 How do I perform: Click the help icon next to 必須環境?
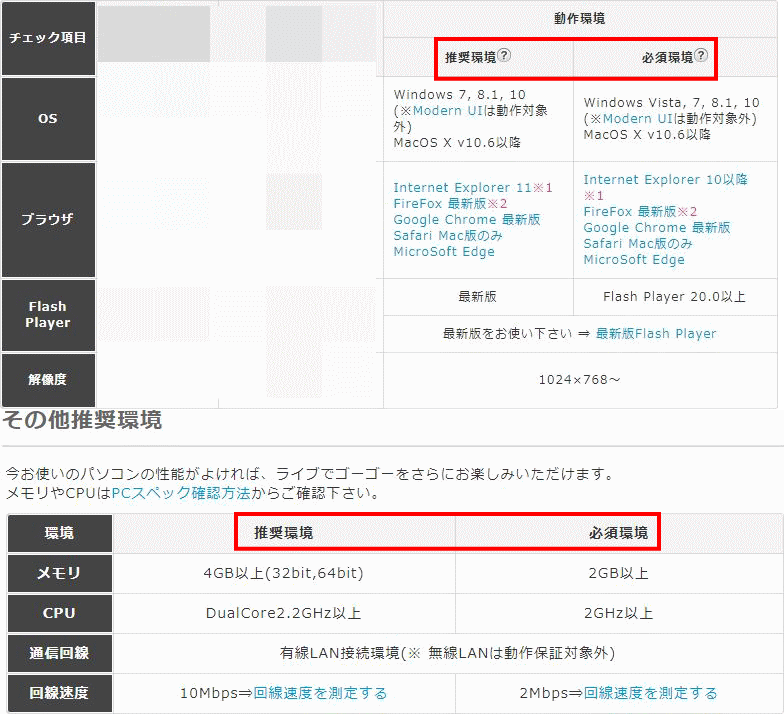coord(701,57)
